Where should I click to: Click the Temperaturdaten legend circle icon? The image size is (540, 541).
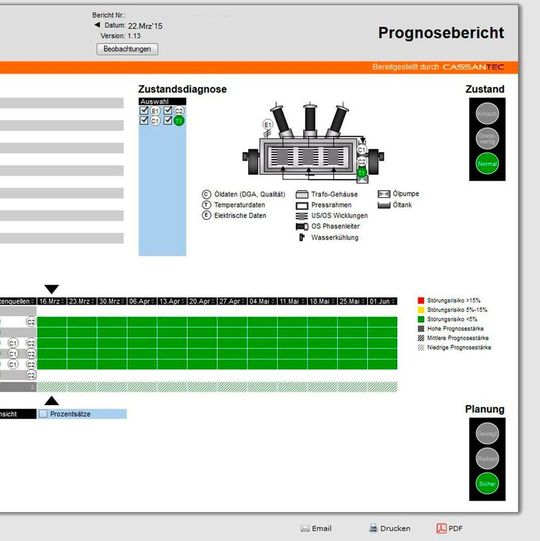click(x=206, y=205)
